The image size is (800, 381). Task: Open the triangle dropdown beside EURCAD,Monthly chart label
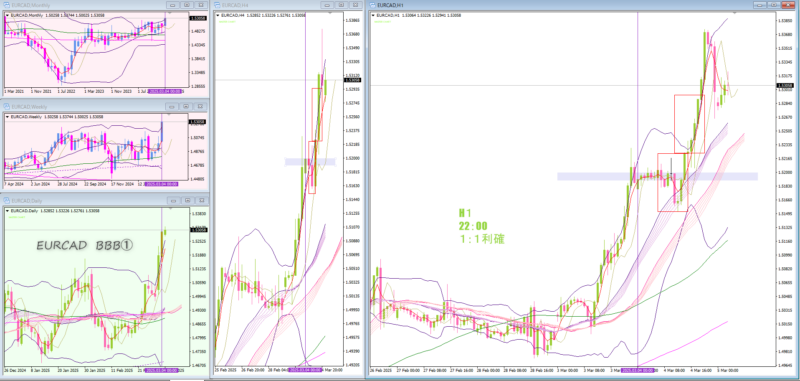[x=7, y=15]
